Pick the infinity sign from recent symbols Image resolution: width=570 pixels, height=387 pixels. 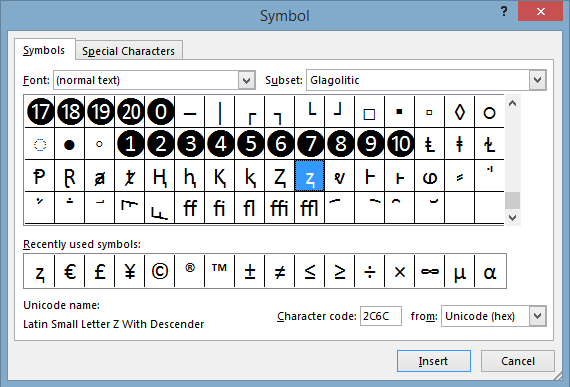[x=430, y=271]
